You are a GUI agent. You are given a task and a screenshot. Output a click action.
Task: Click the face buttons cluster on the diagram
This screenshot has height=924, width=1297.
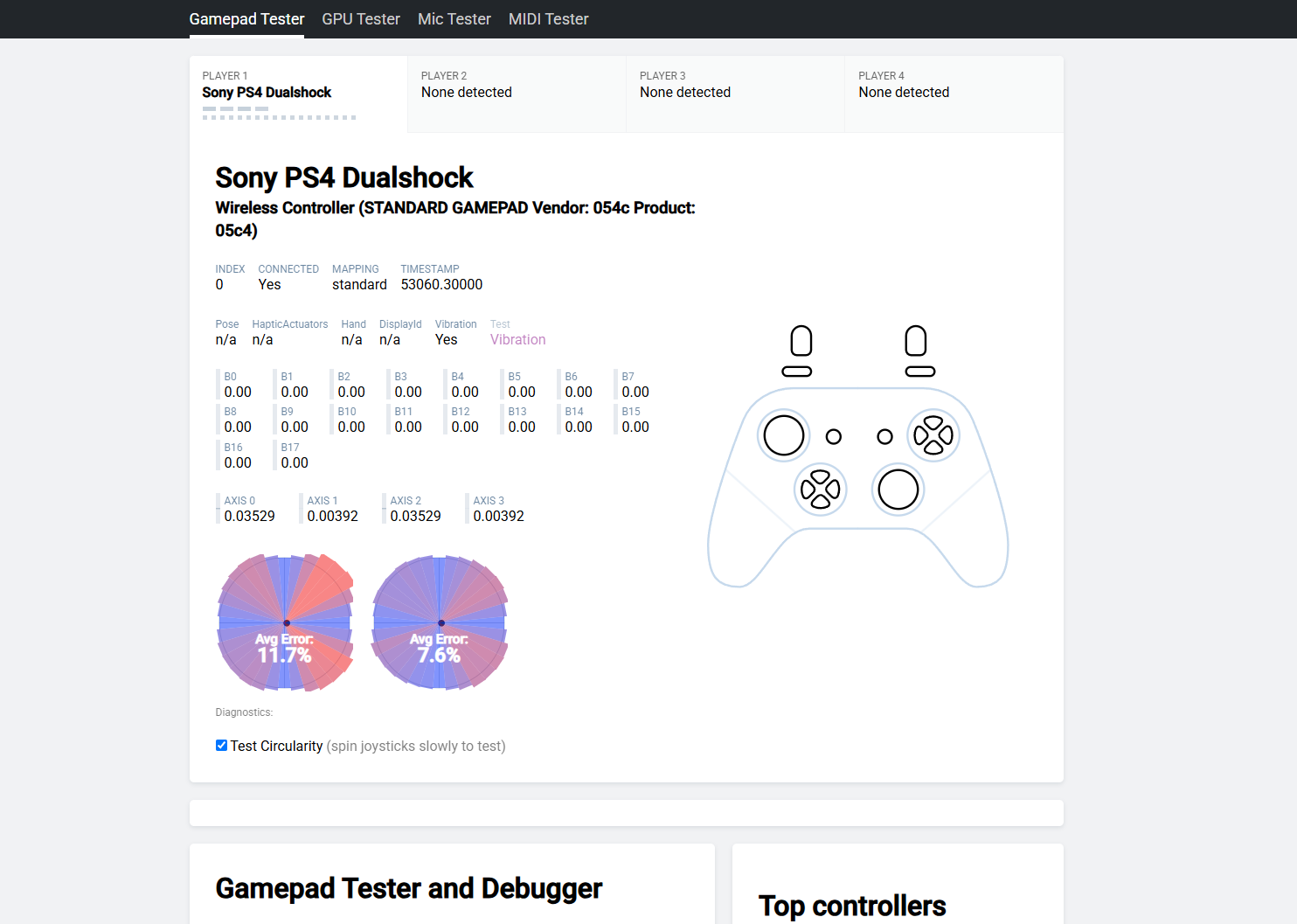click(x=933, y=435)
